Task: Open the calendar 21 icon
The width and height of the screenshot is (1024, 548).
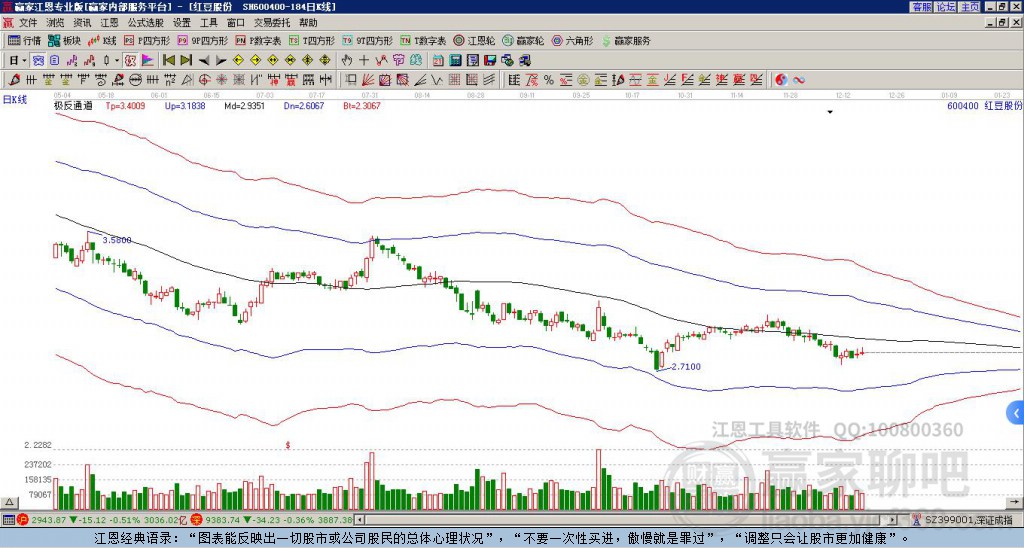Action: tap(438, 61)
